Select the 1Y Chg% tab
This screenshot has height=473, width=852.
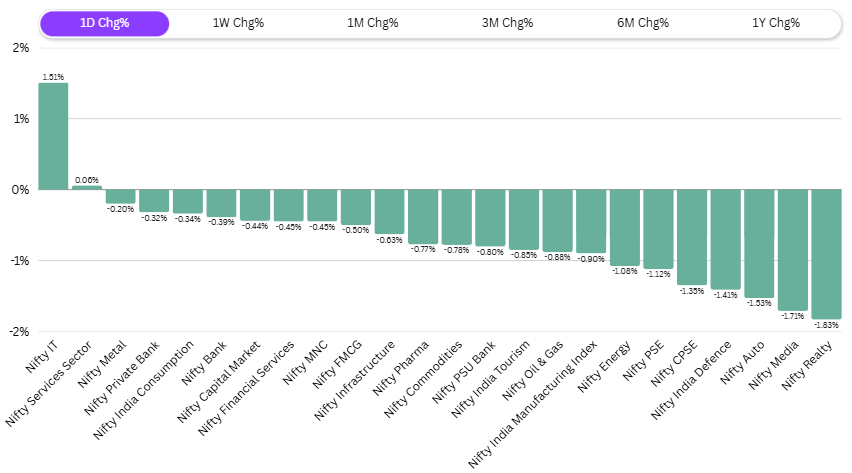(776, 23)
